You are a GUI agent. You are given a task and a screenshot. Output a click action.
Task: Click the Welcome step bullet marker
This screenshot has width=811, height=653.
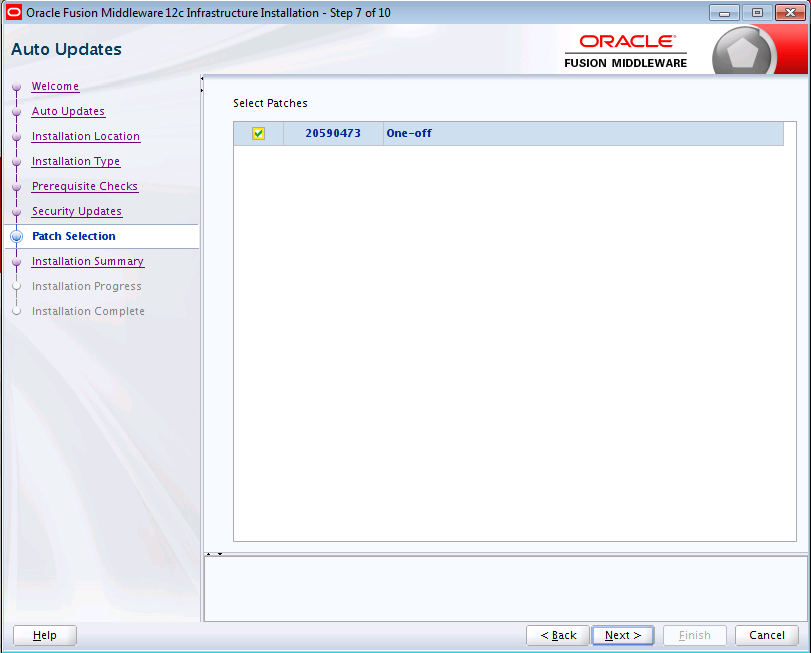17,87
